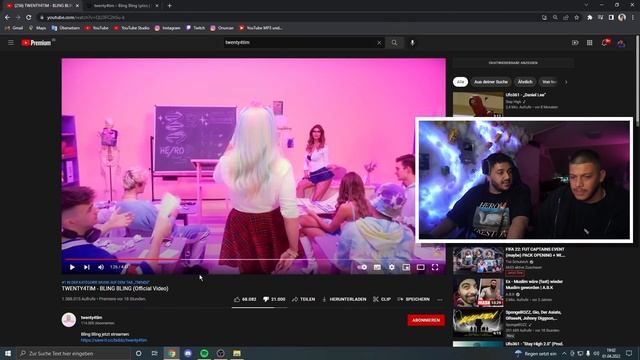Viewport: 640px width, 360px height.
Task: Open the Windows Start menu
Action: (8, 353)
